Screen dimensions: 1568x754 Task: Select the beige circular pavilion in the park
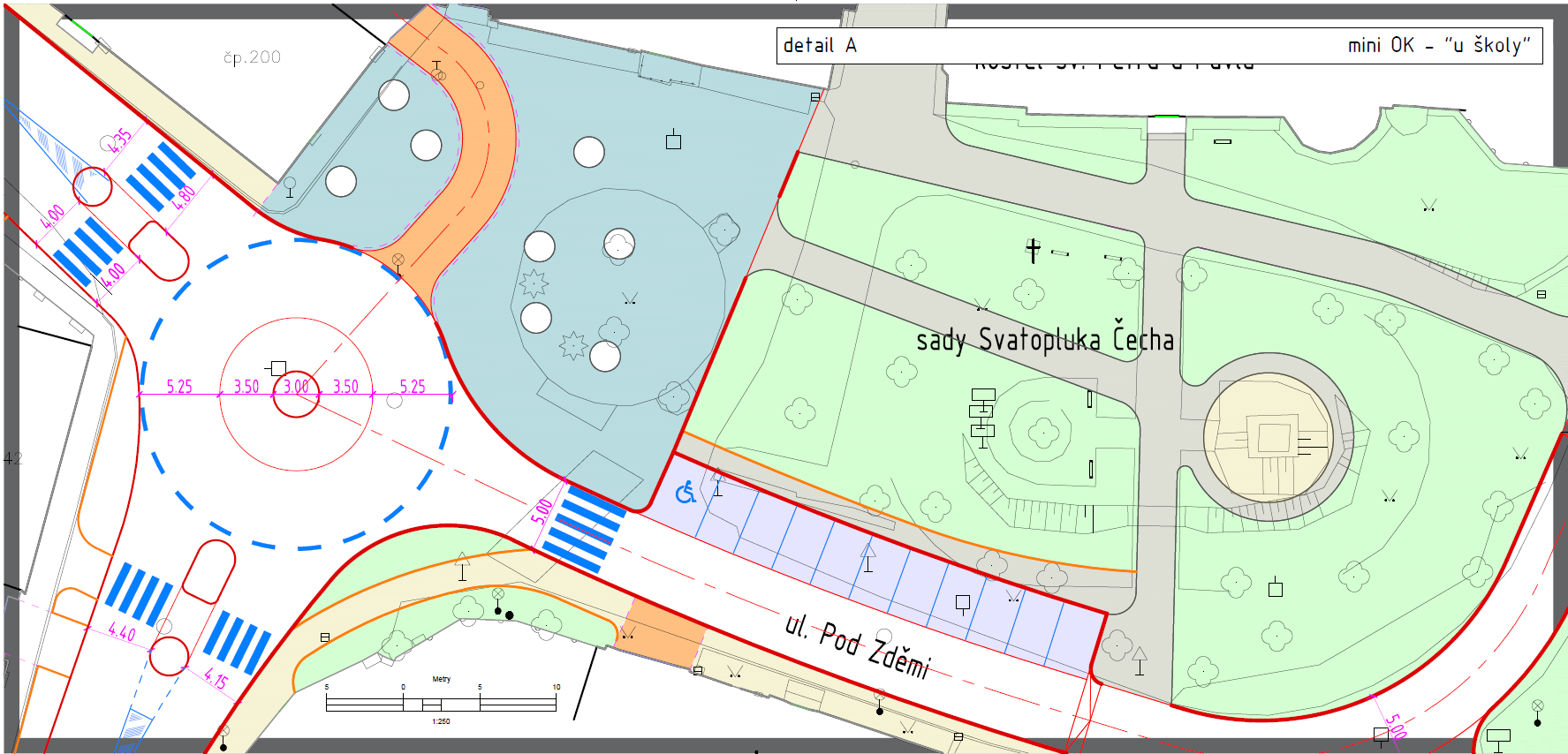click(x=1269, y=437)
